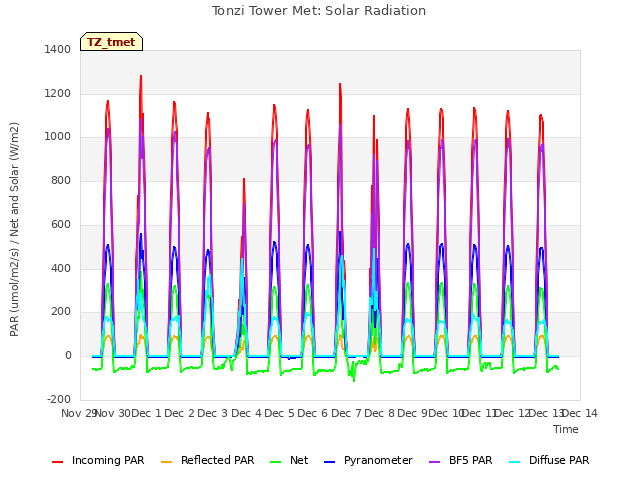The image size is (640, 480).
Task: Toggle the Pyranometer legend entry
Action: (x=368, y=460)
